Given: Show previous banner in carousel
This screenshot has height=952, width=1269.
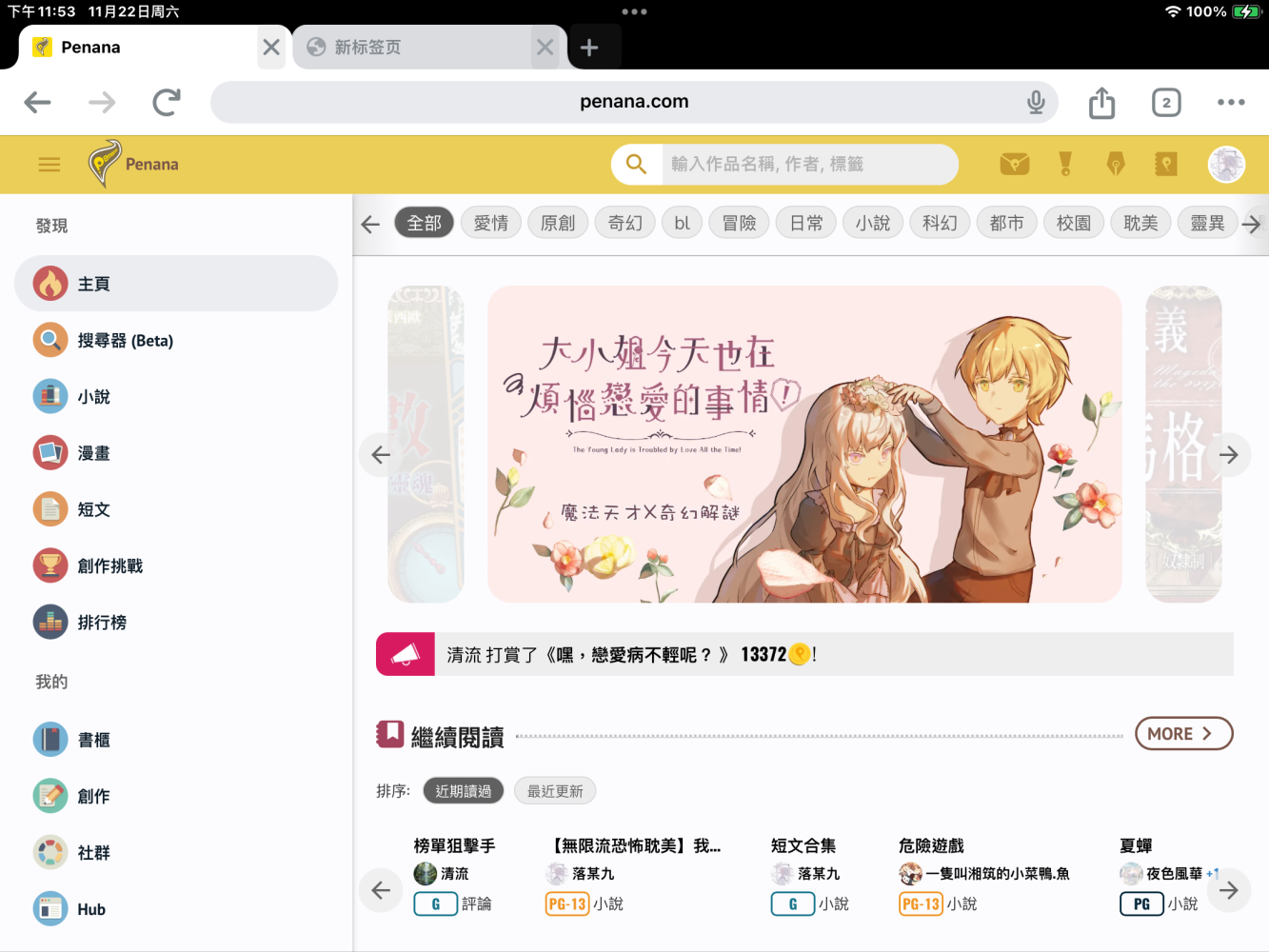Looking at the screenshot, I should coord(381,454).
